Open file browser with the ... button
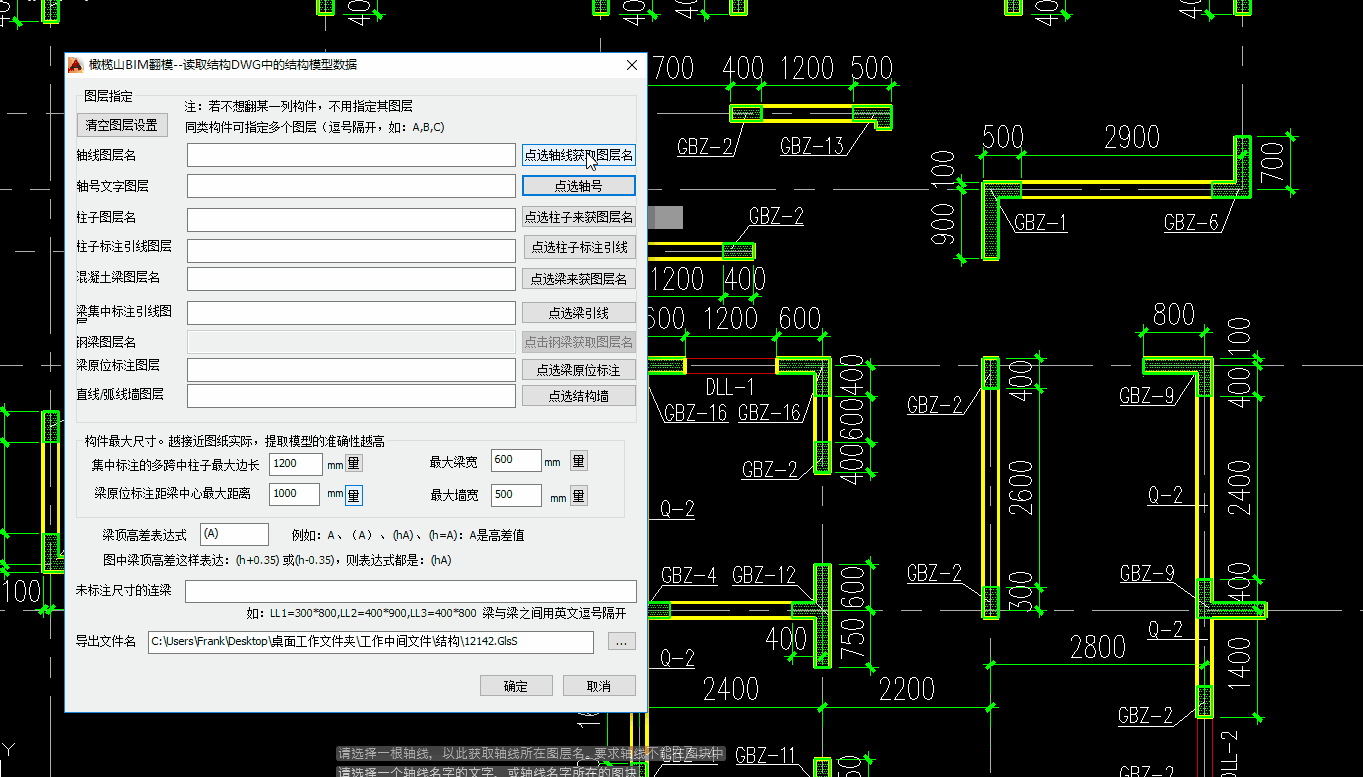The width and height of the screenshot is (1363, 777). 621,642
